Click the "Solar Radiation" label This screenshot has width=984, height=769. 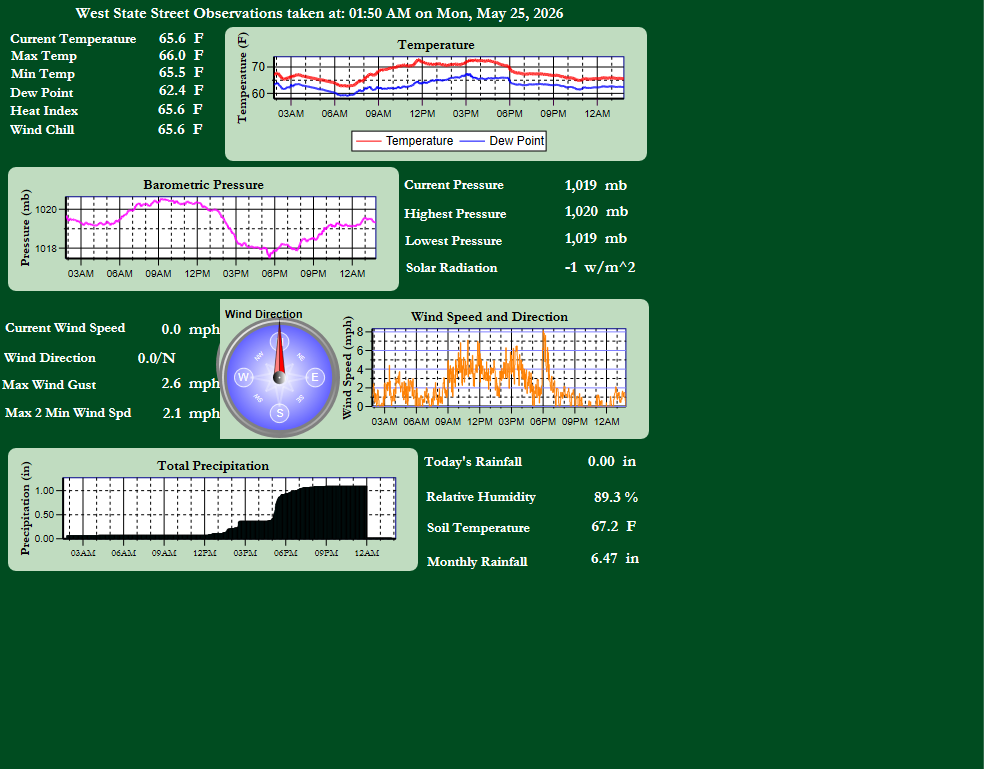tap(451, 267)
